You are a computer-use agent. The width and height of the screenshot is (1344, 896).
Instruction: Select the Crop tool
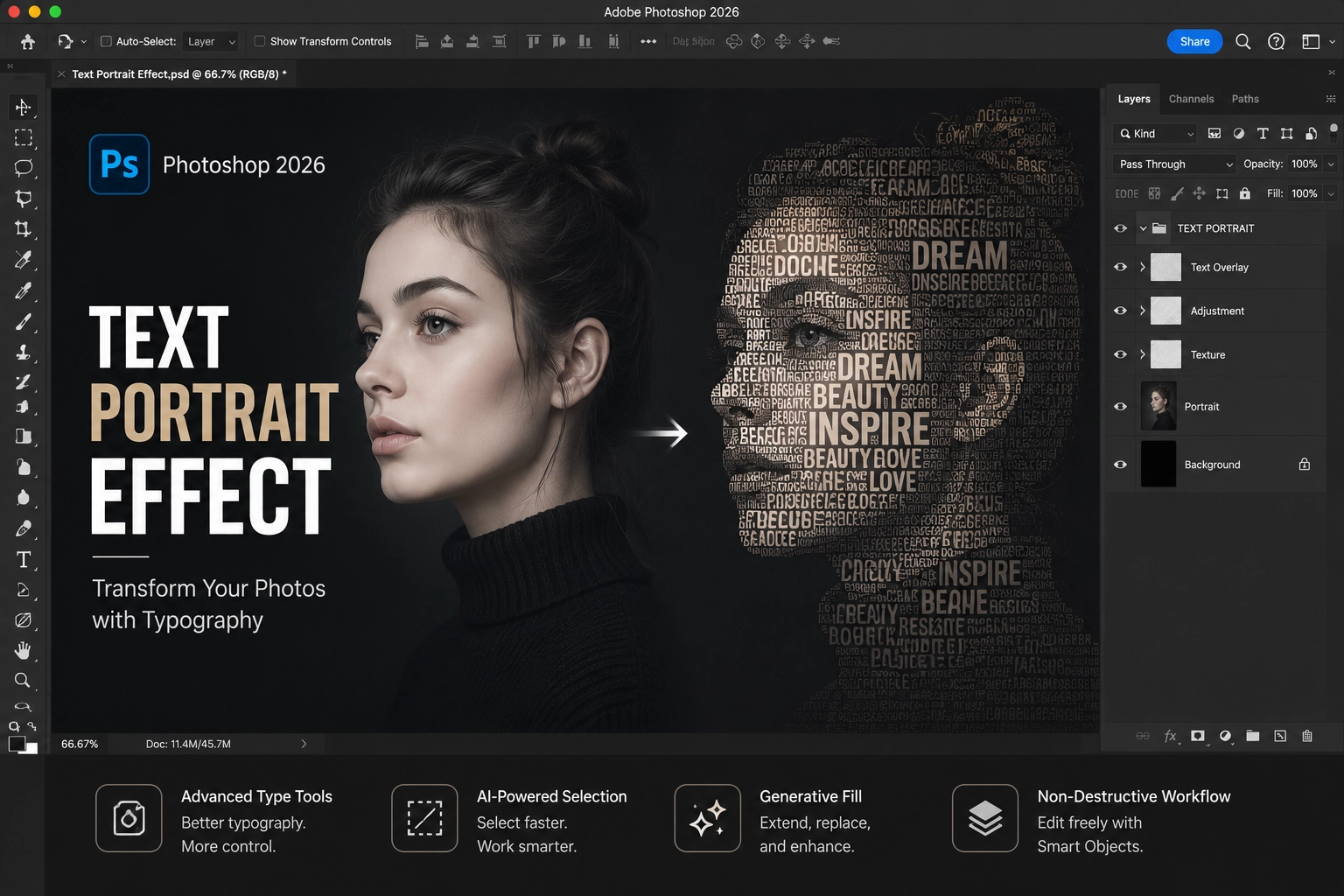pyautogui.click(x=23, y=229)
